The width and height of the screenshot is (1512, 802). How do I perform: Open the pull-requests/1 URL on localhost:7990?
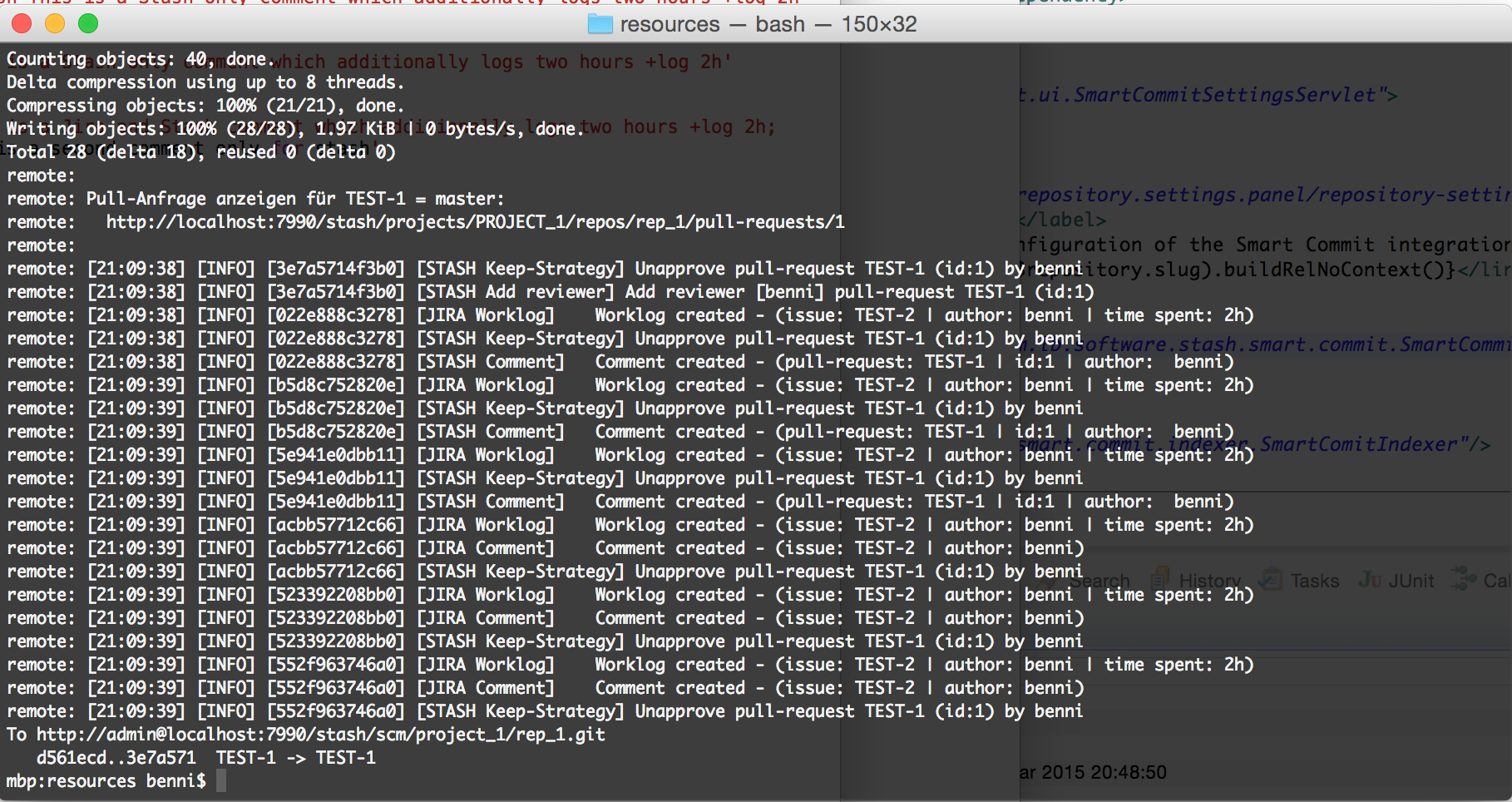click(476, 222)
